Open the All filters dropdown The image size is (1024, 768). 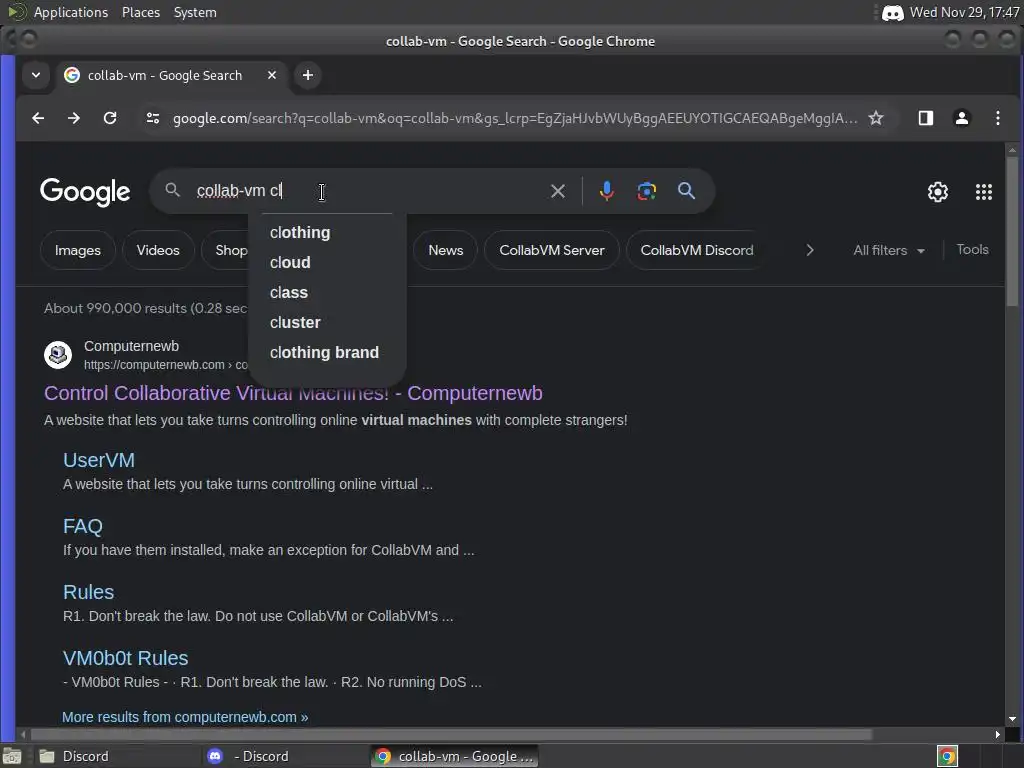(889, 250)
